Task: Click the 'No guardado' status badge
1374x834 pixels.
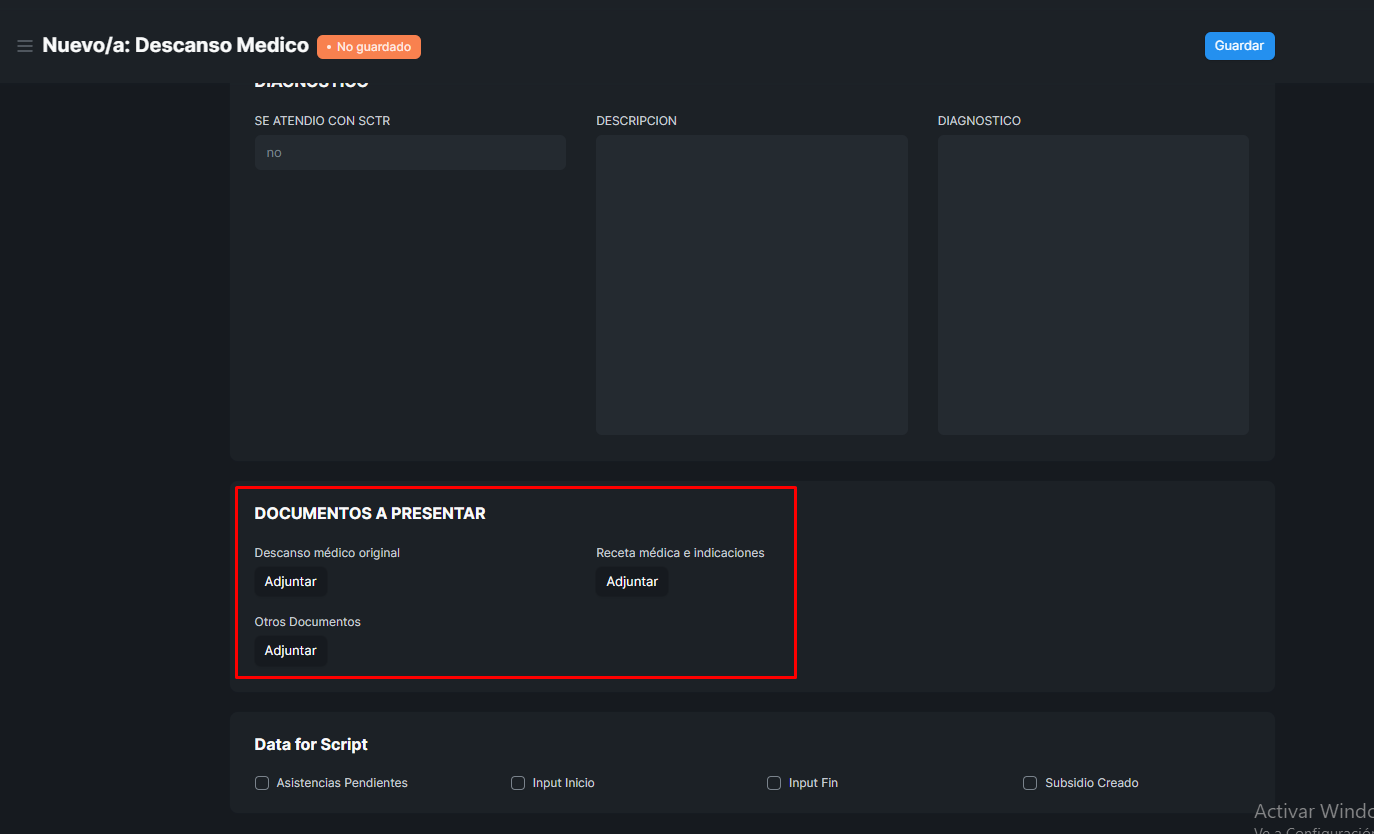Action: pos(369,47)
